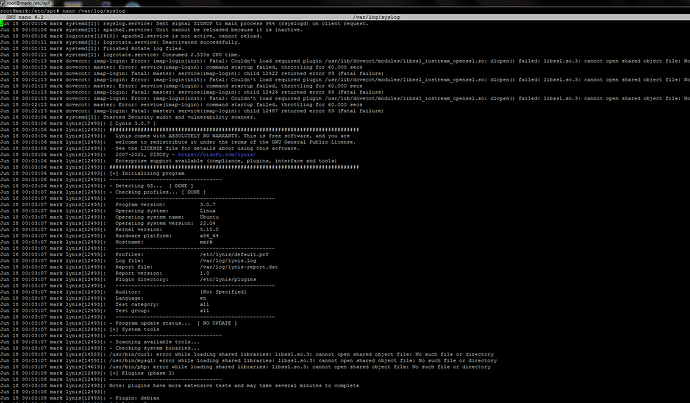The width and height of the screenshot is (690, 403).
Task: Click the '[ Lynis 3.0.7 ]' banner text
Action: coord(132,124)
